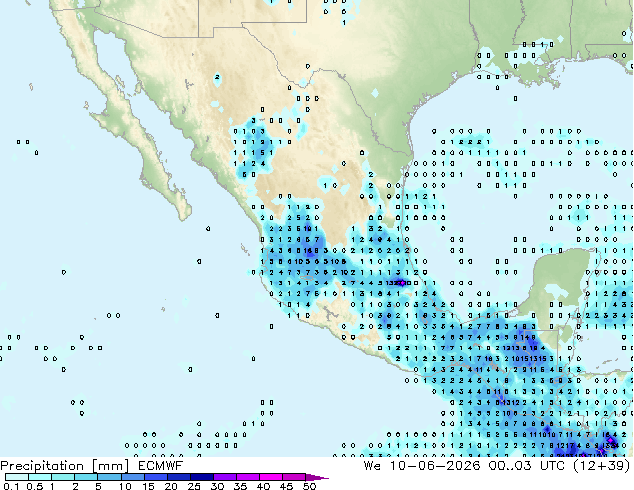
Task: Pick the 15–20 mm legend color box
Action: coord(155,477)
